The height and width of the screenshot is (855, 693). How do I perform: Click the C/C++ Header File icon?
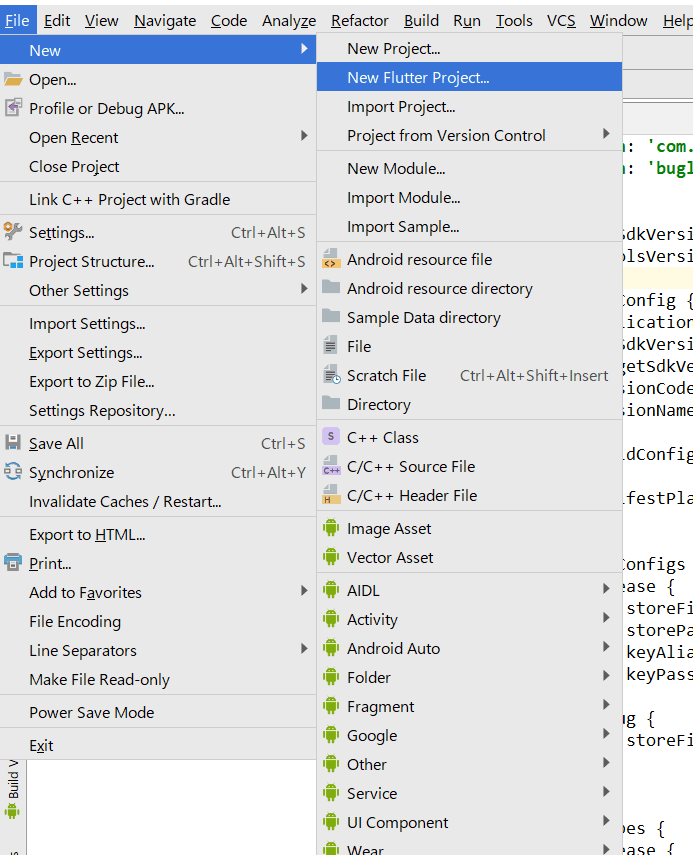pyautogui.click(x=331, y=495)
